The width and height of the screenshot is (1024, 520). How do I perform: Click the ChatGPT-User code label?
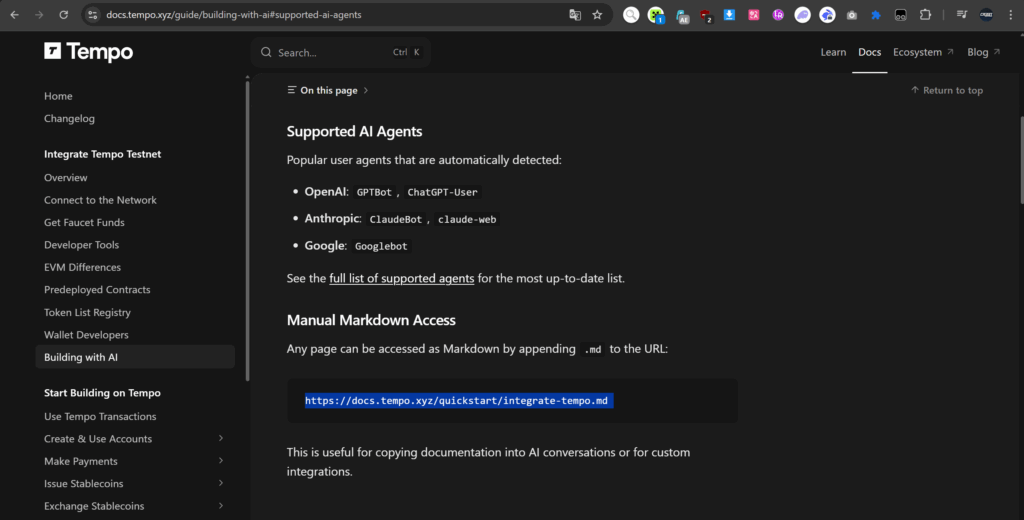pyautogui.click(x=442, y=192)
